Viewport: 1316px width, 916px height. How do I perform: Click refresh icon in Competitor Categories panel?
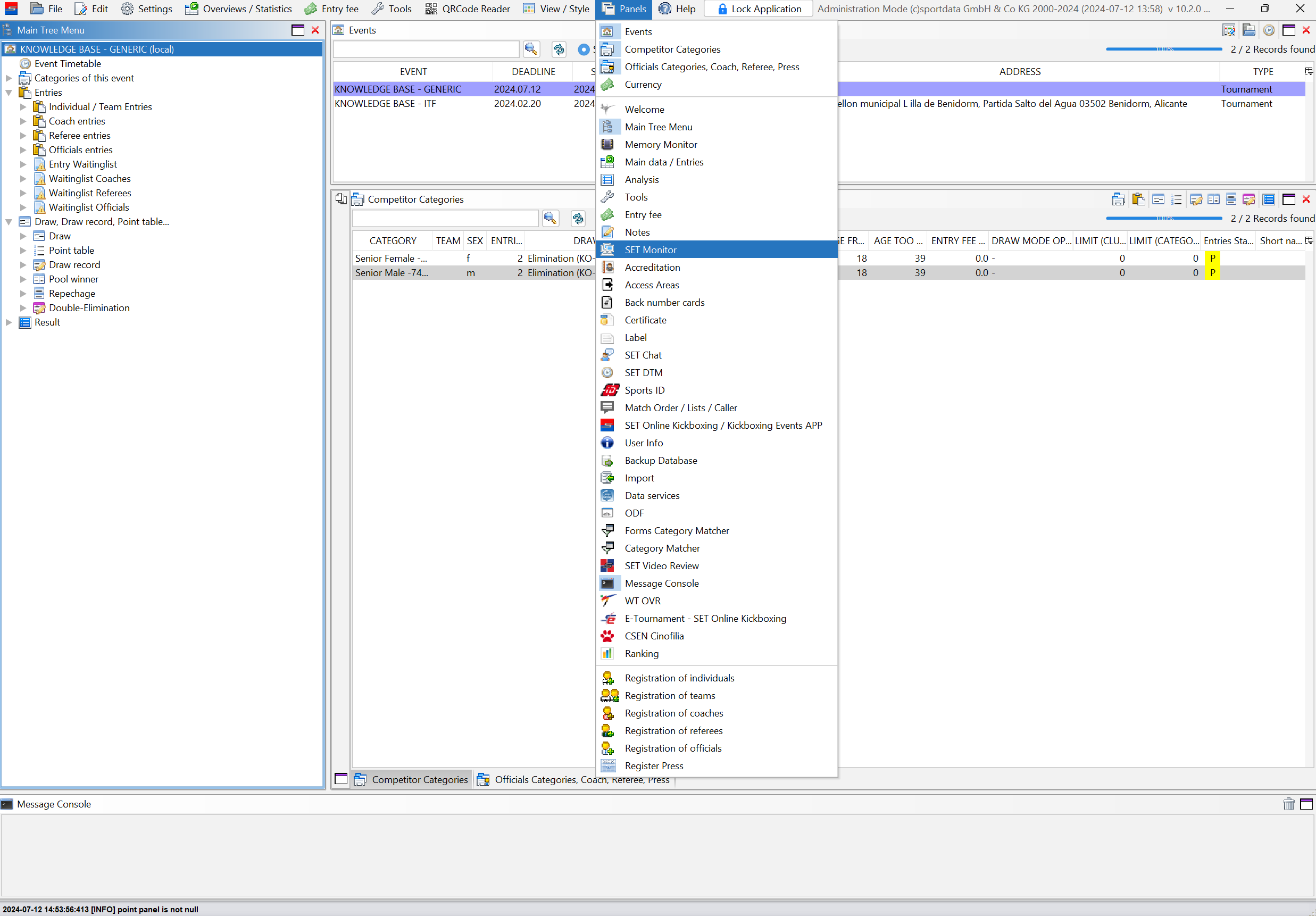578,219
